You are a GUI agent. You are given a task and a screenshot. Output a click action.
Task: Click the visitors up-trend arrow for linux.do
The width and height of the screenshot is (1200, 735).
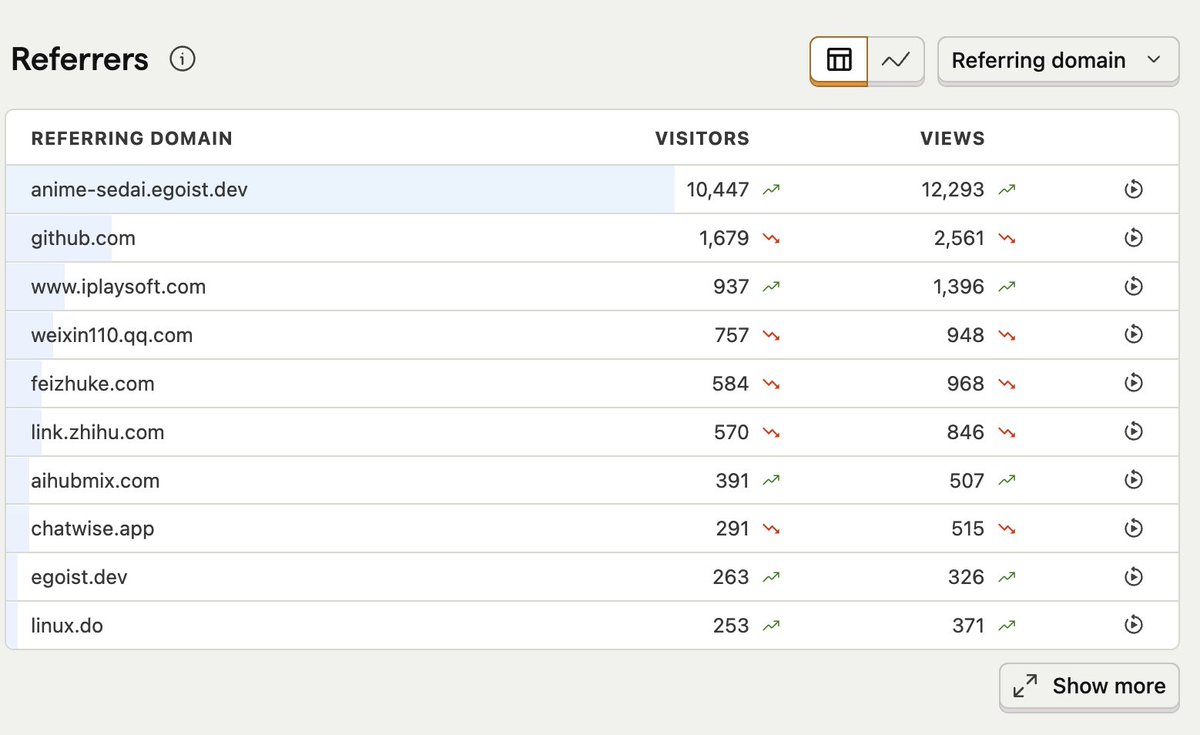pos(771,625)
